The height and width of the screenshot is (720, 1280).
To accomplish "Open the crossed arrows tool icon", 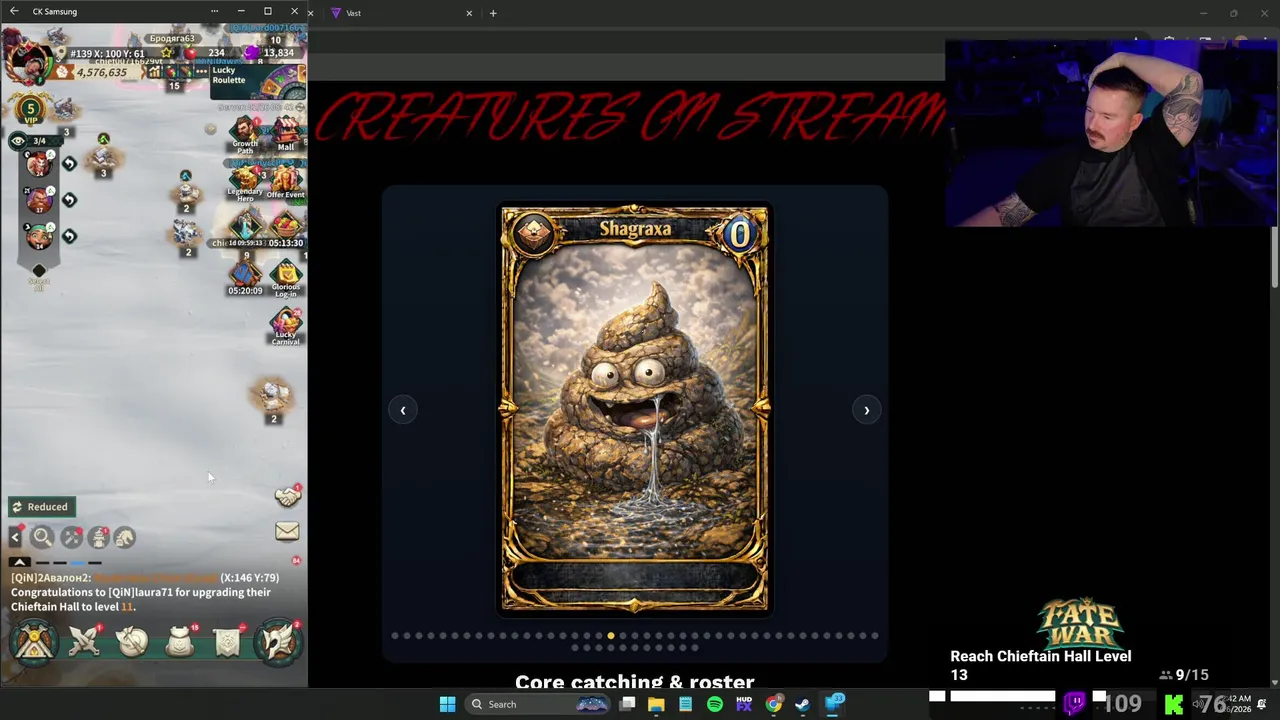I will tap(71, 538).
